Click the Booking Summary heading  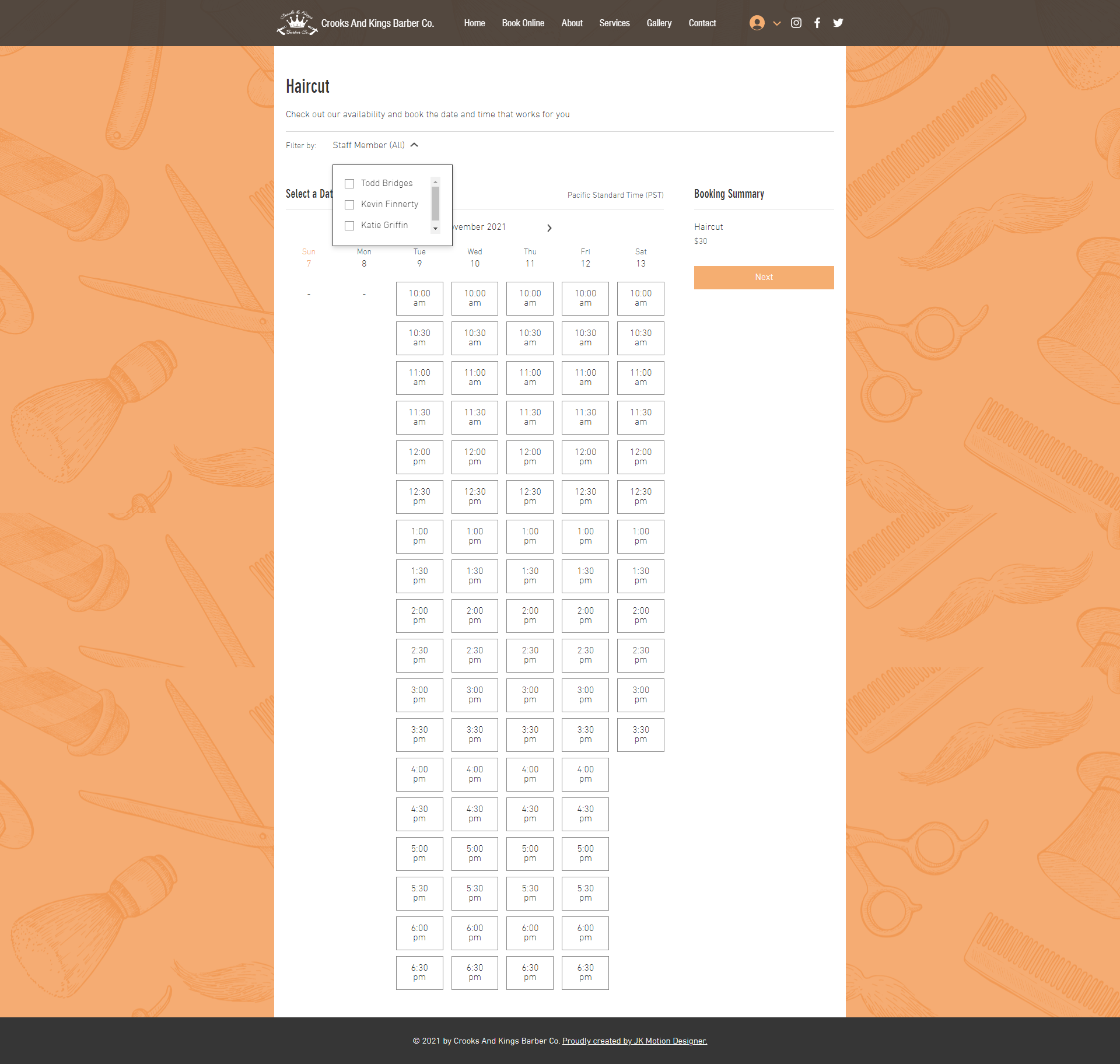click(x=729, y=194)
